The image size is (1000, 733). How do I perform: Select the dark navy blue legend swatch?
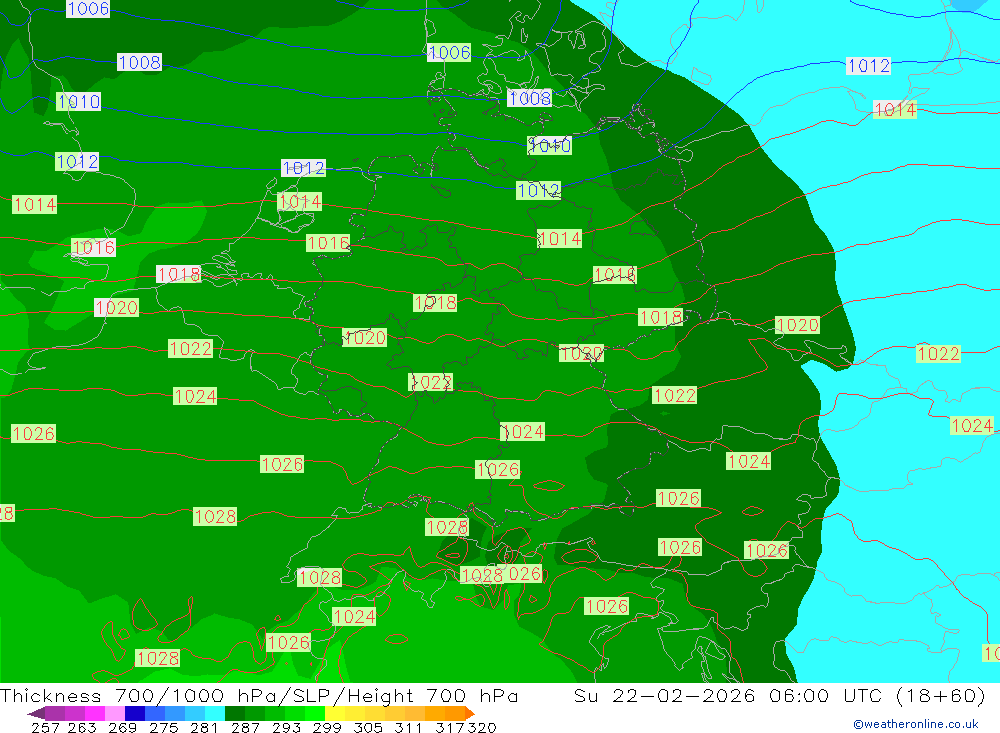click(x=135, y=713)
